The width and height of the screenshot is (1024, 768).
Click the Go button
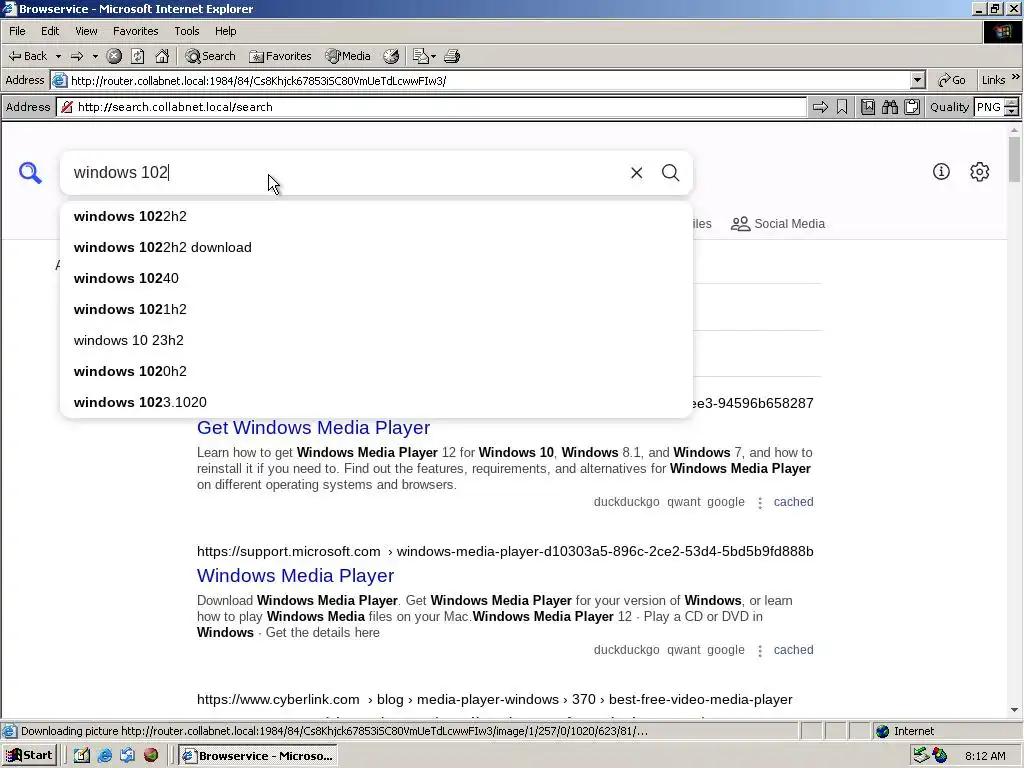952,80
